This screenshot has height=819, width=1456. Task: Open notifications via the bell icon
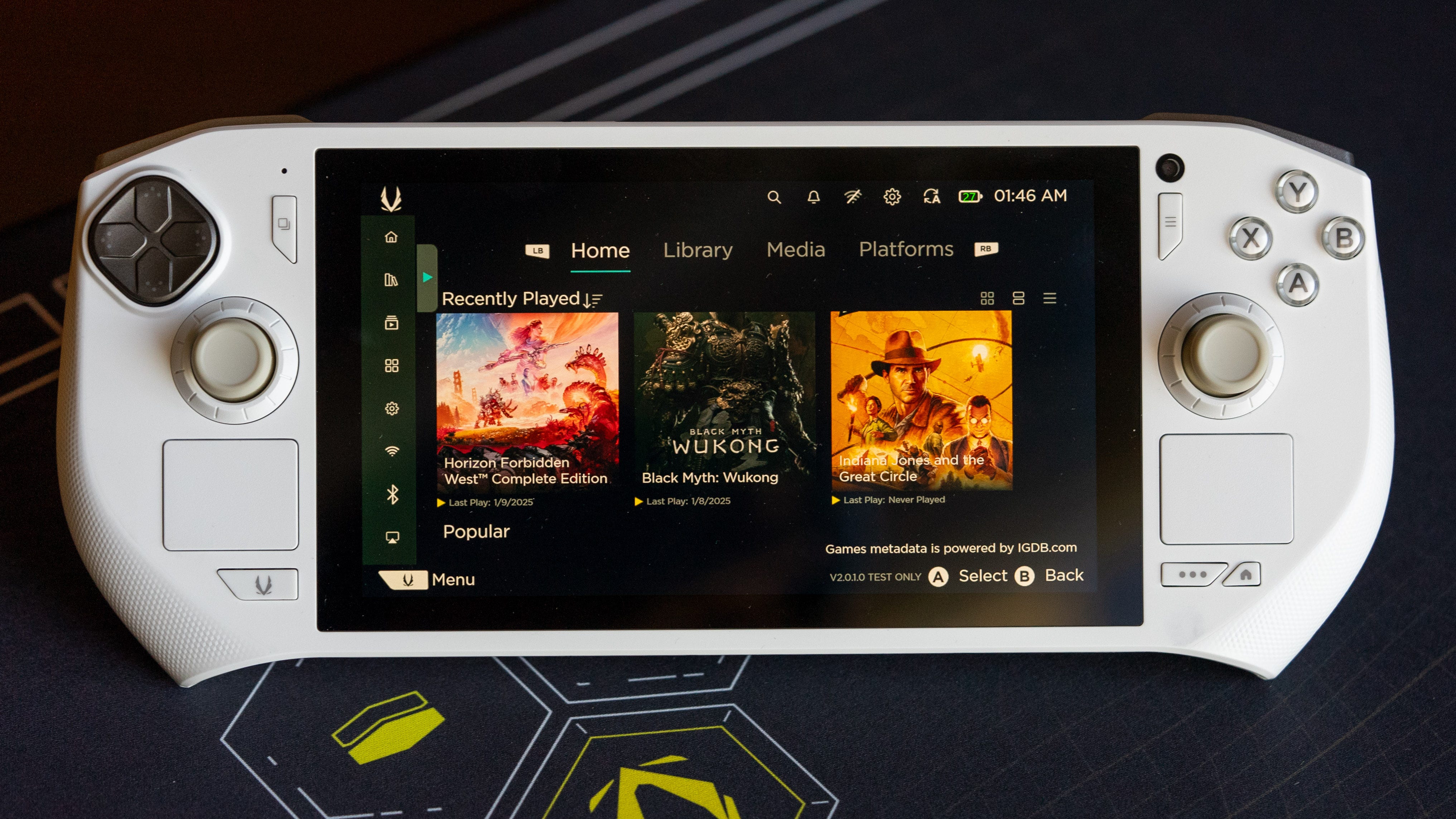click(814, 197)
